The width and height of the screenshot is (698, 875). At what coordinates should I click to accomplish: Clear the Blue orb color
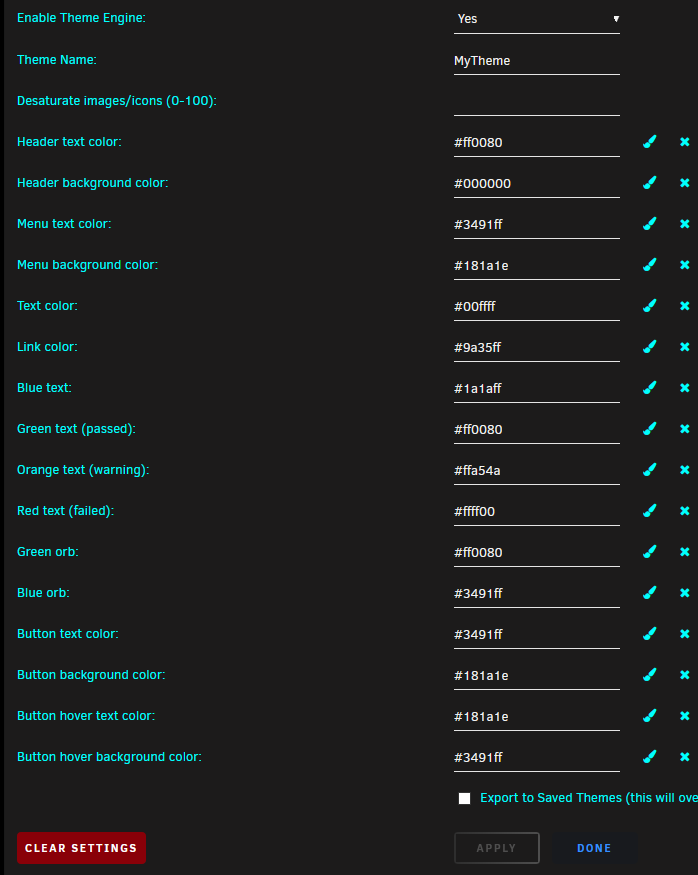coord(685,593)
